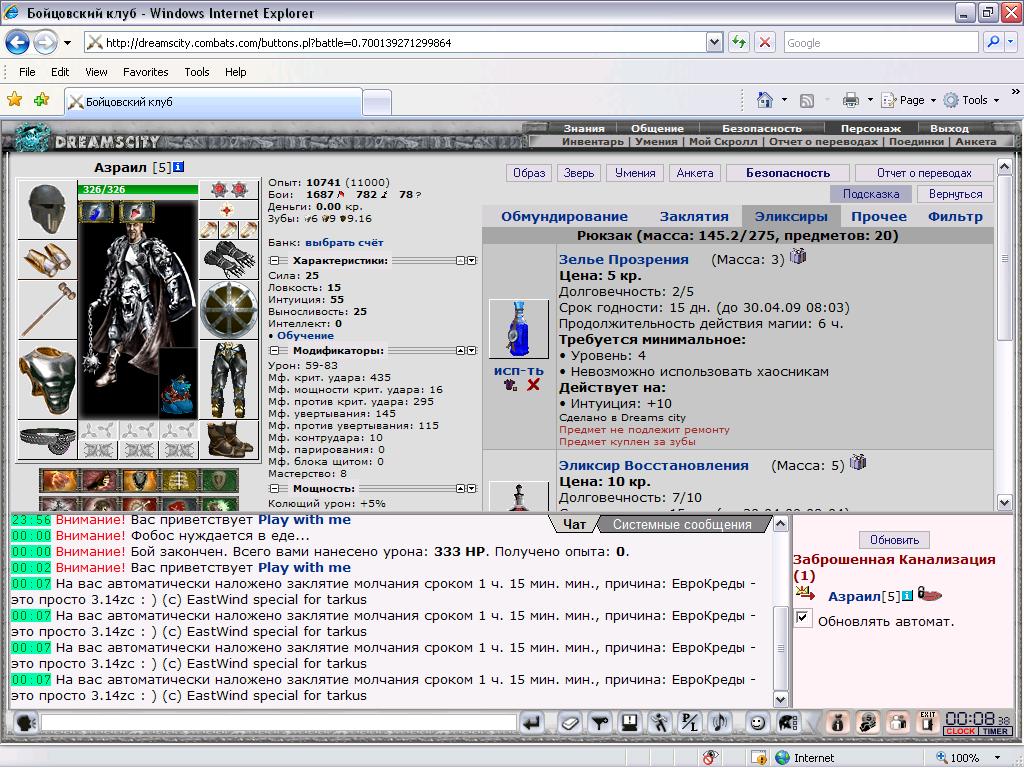Open the Фильтр inventory tab
The image size is (1024, 768).
[x=955, y=216]
